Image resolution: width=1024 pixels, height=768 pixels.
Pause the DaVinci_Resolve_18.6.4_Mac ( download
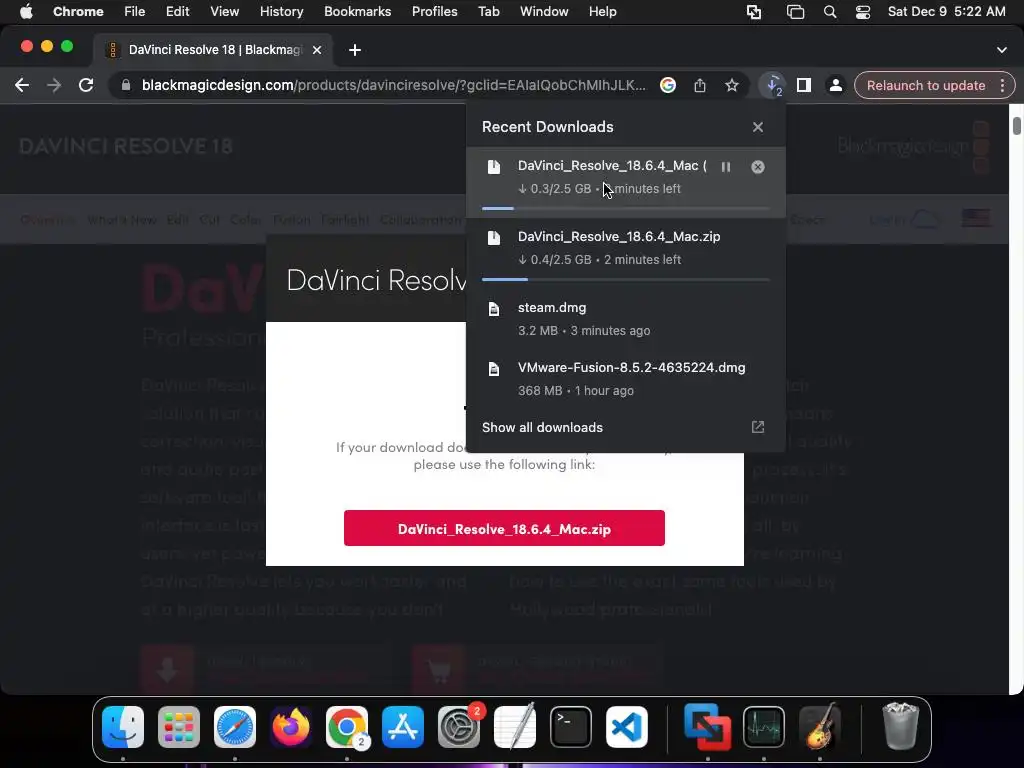click(726, 167)
